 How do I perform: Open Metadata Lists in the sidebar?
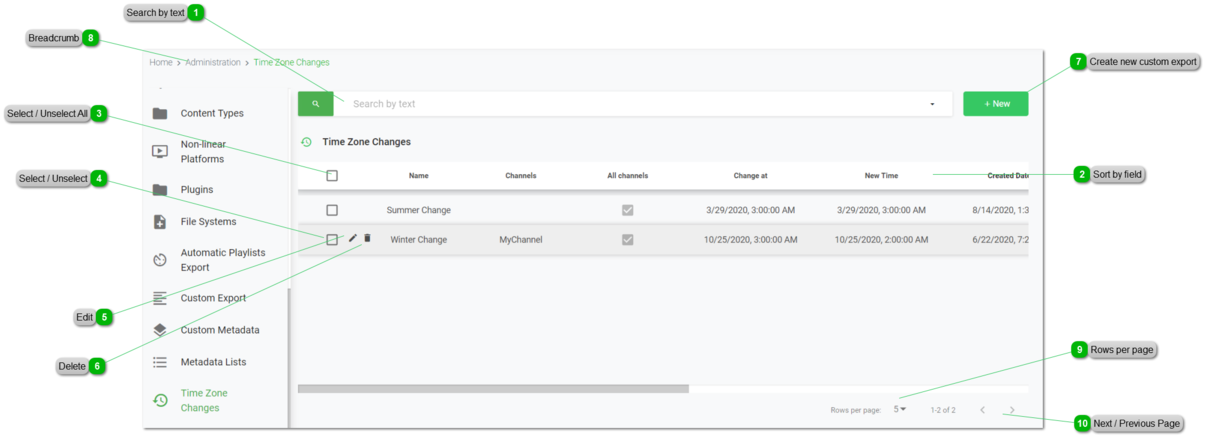(x=212, y=362)
